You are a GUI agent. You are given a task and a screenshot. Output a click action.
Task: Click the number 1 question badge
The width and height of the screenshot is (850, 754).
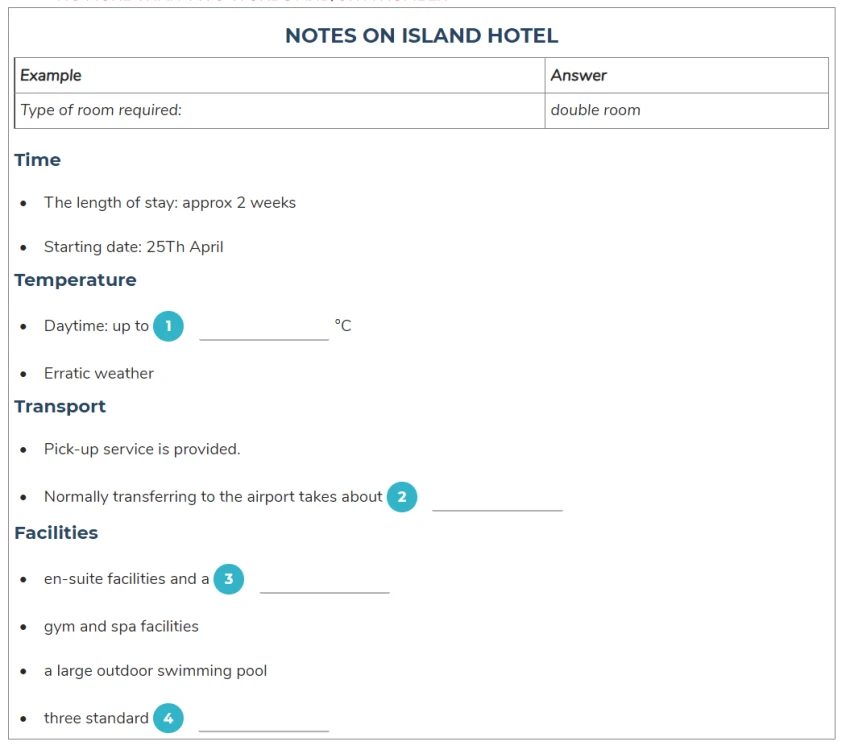(168, 326)
